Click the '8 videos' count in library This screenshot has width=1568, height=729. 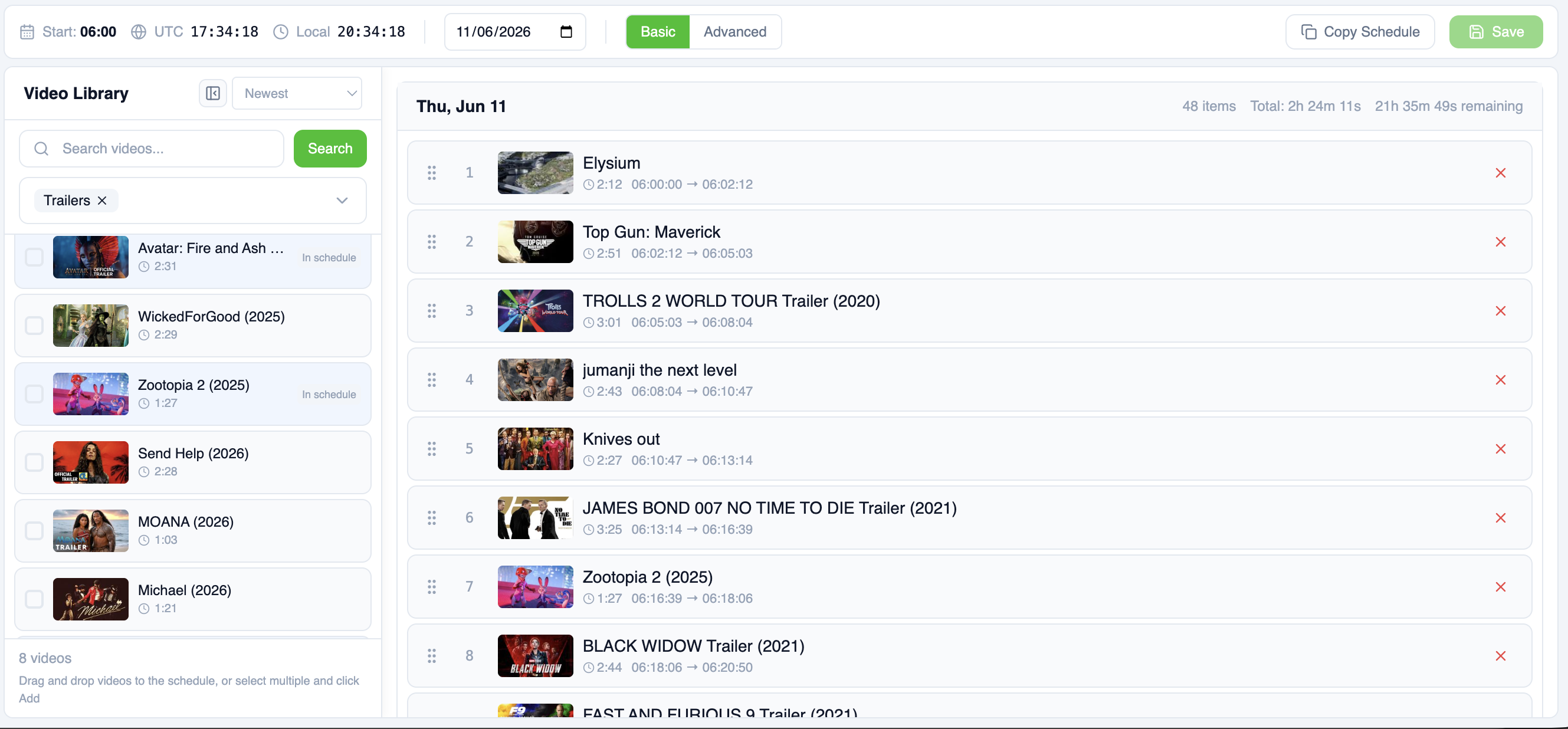(45, 658)
